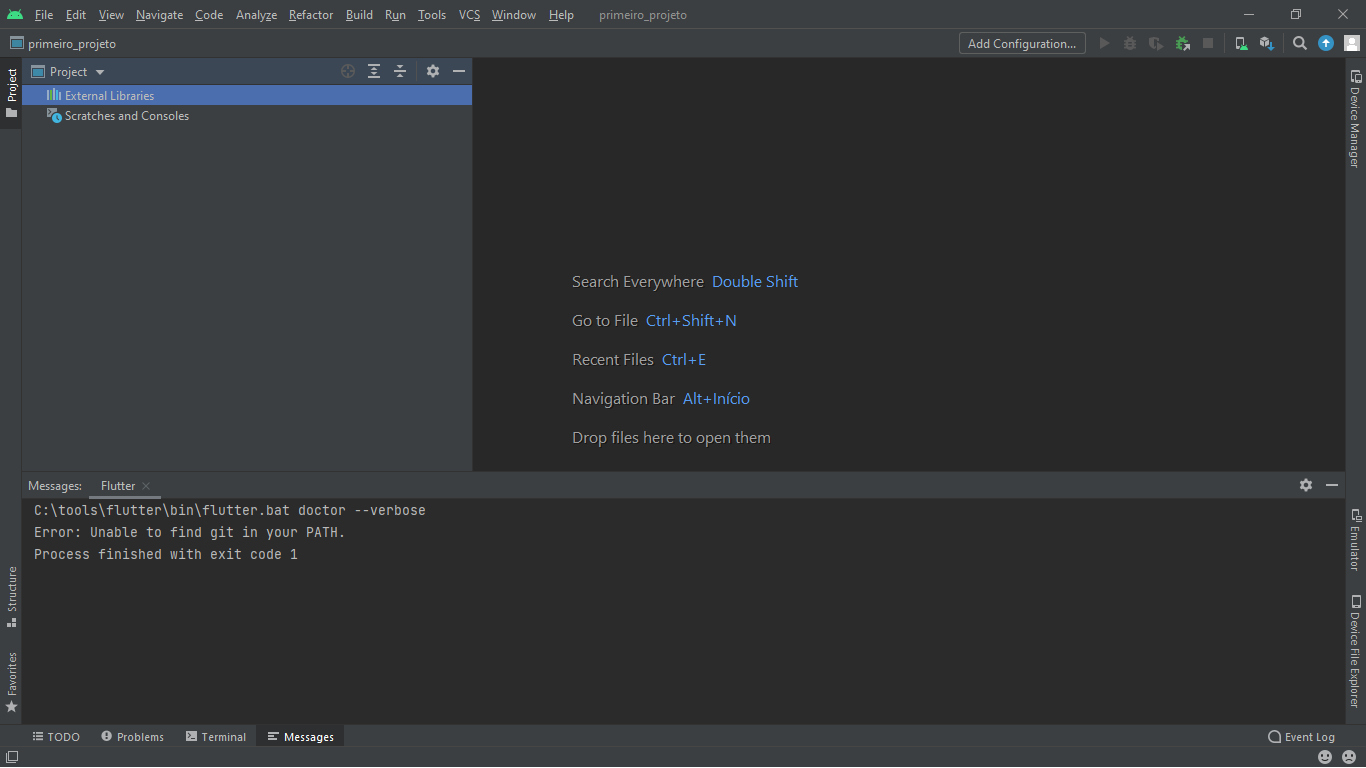Viewport: 1366px width, 768px height.
Task: Open the Analyze menu
Action: coord(256,15)
